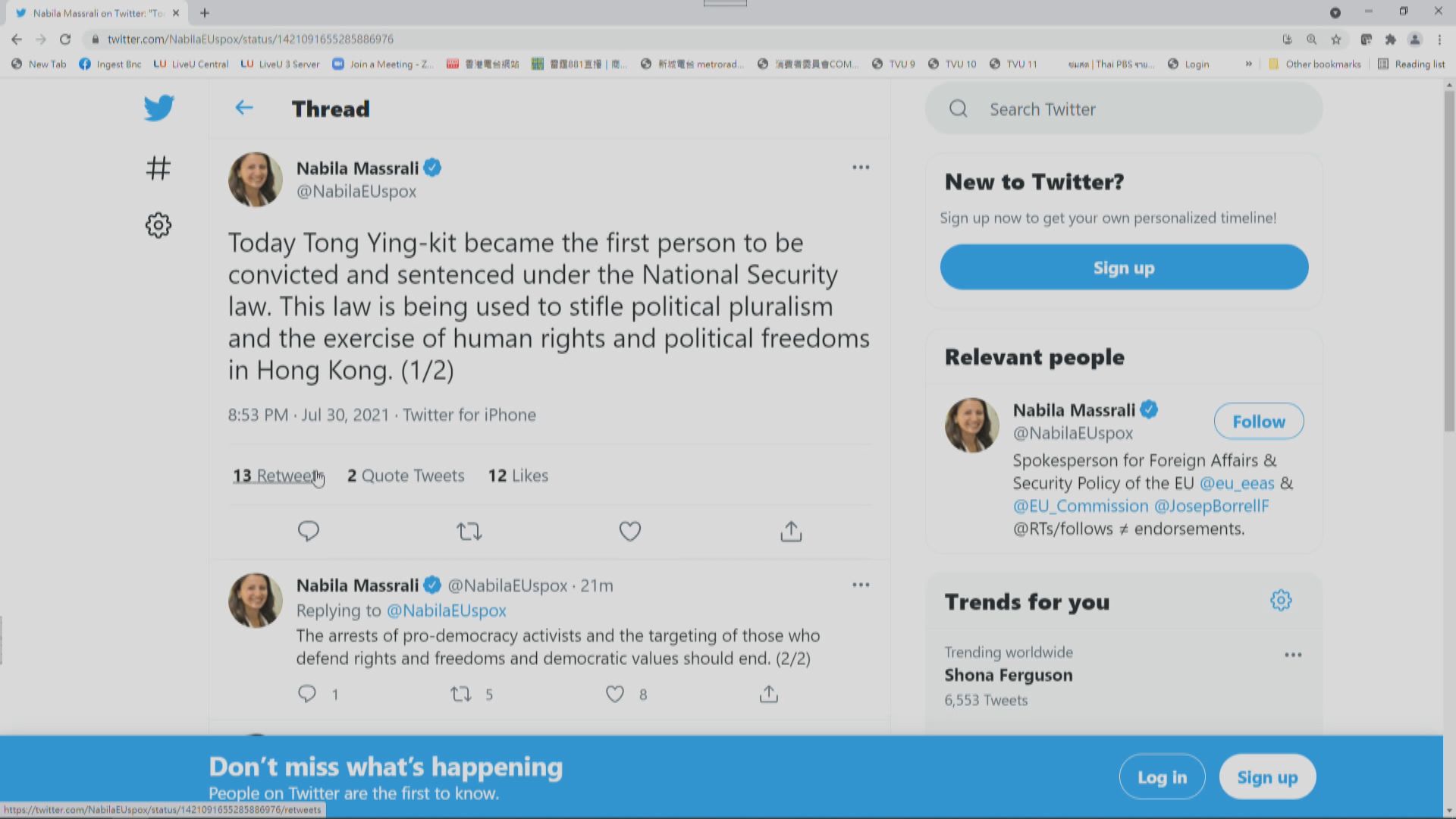The width and height of the screenshot is (1456, 819).
Task: Open trends settings gear icon
Action: click(1281, 601)
